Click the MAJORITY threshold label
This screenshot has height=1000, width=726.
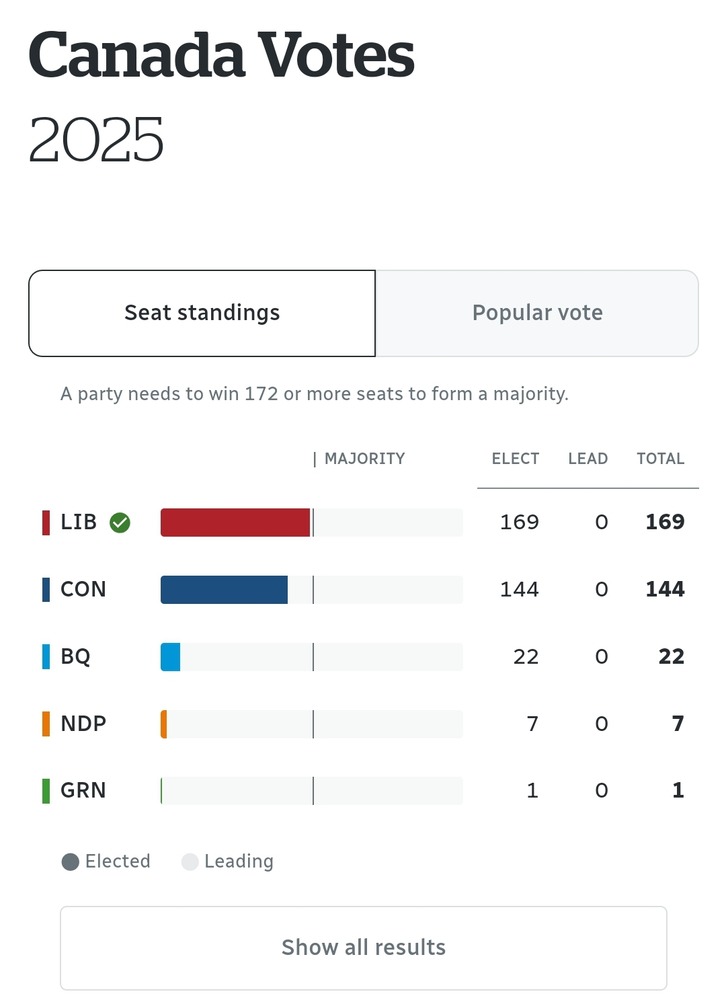point(364,459)
